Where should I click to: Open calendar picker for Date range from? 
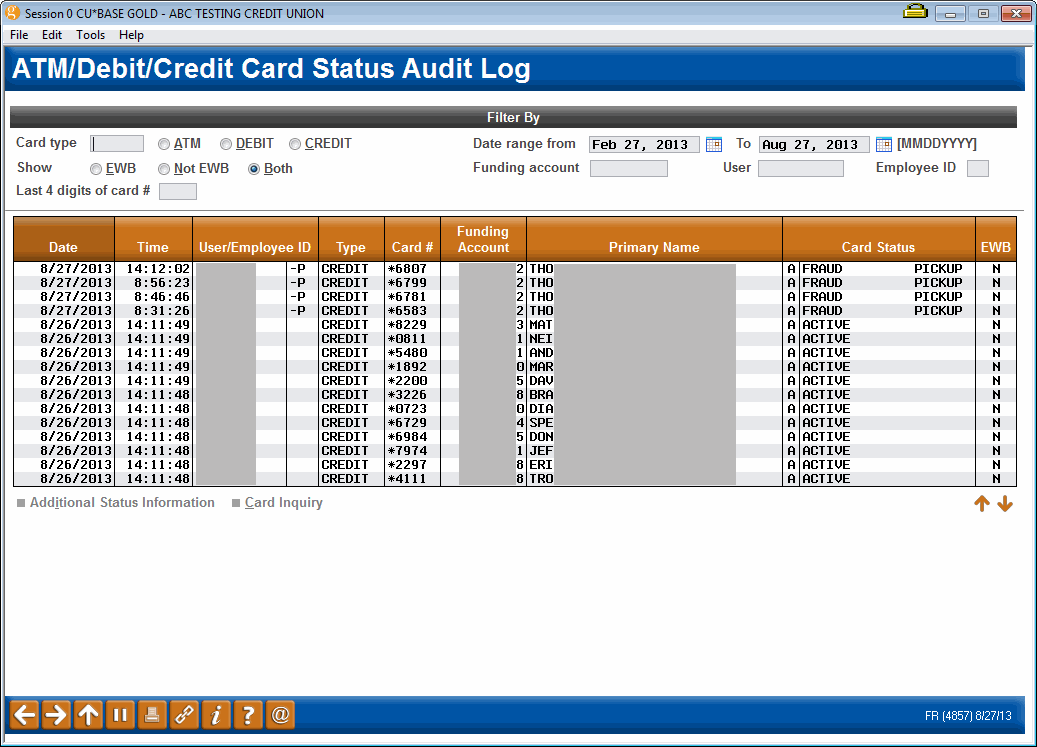[x=714, y=144]
